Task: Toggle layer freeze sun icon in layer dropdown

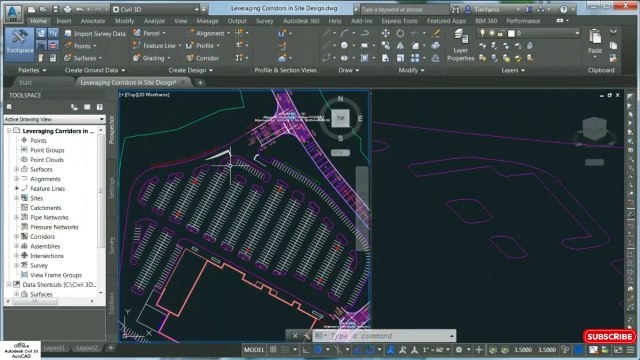Action: [x=491, y=33]
